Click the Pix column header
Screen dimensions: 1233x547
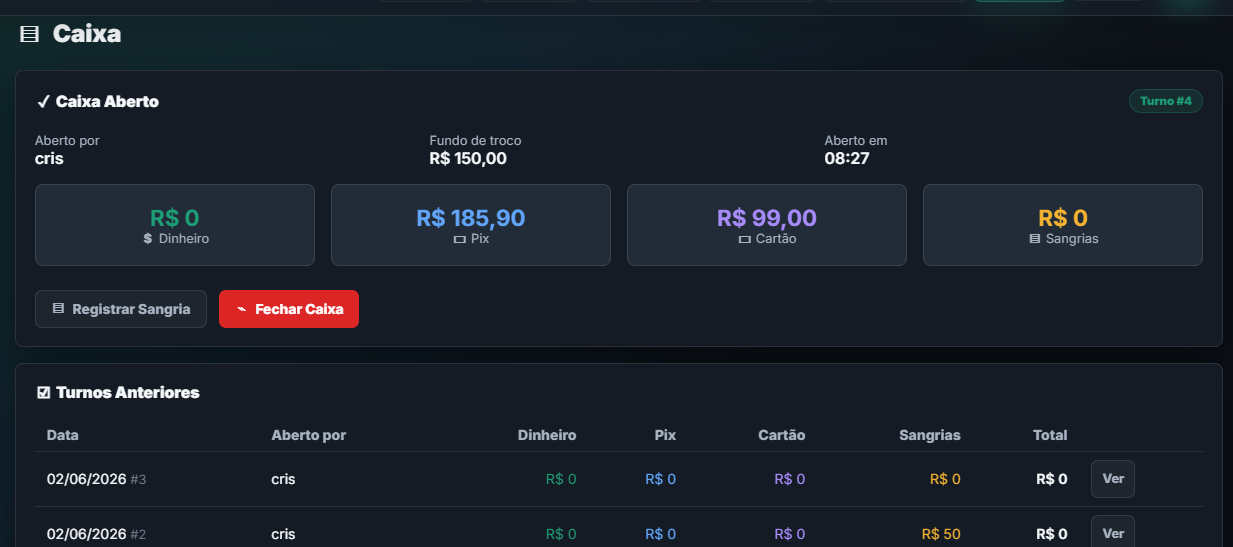pyautogui.click(x=665, y=435)
